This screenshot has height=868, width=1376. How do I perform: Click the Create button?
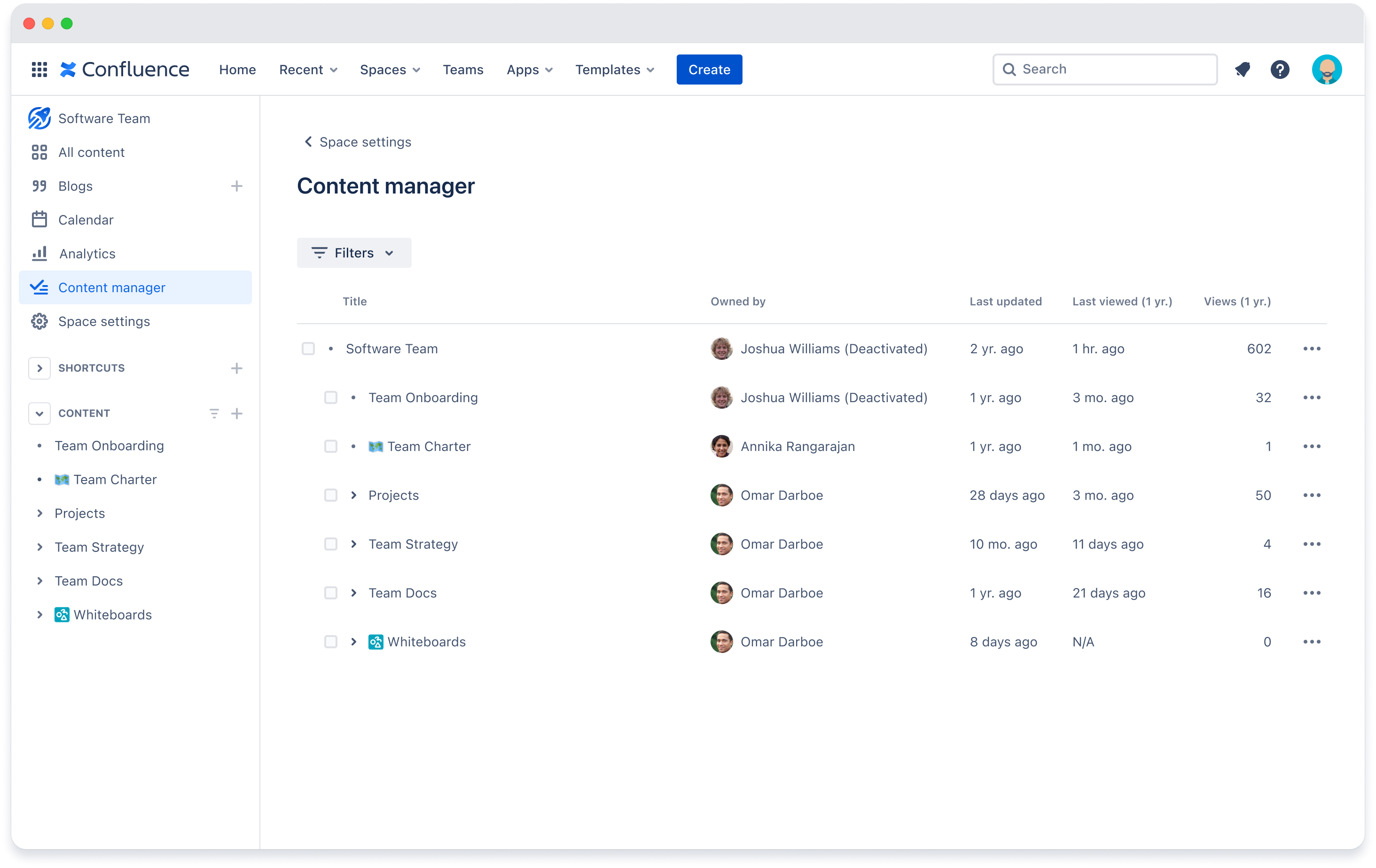click(x=709, y=69)
